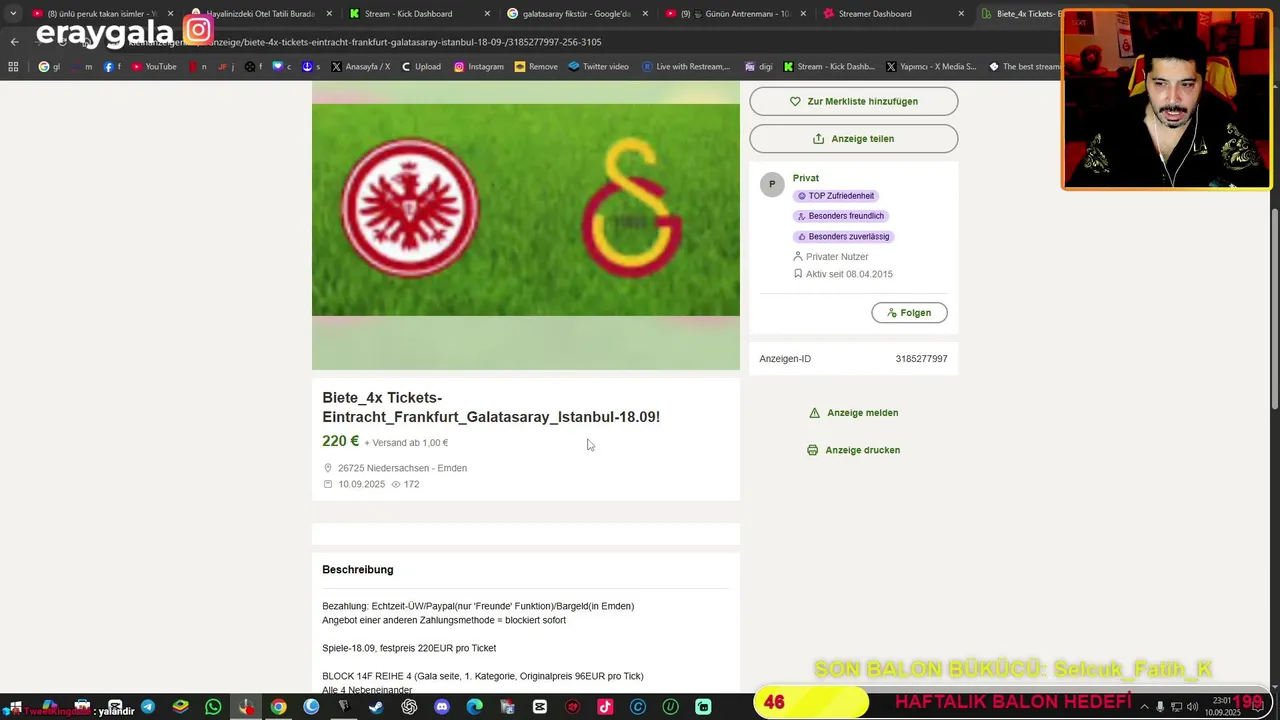Open the Anasayfa / X bookmark
Screen dimensions: 1280x720
[360, 67]
